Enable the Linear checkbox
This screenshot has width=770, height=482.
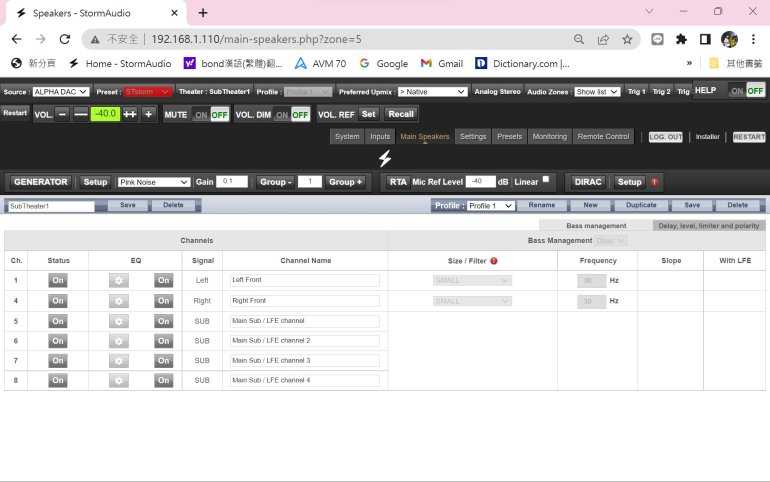tap(546, 181)
